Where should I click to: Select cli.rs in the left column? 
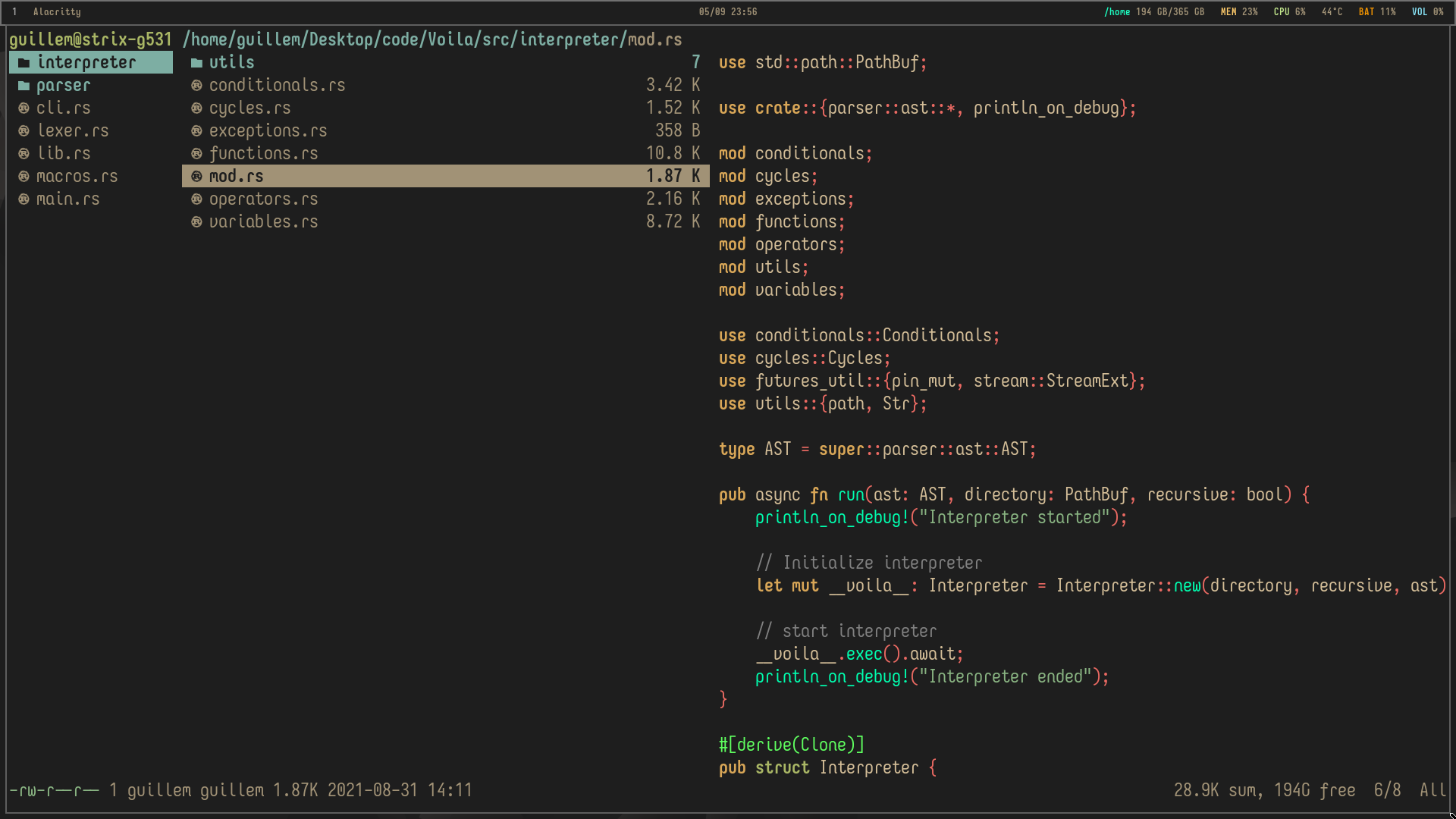pyautogui.click(x=63, y=108)
